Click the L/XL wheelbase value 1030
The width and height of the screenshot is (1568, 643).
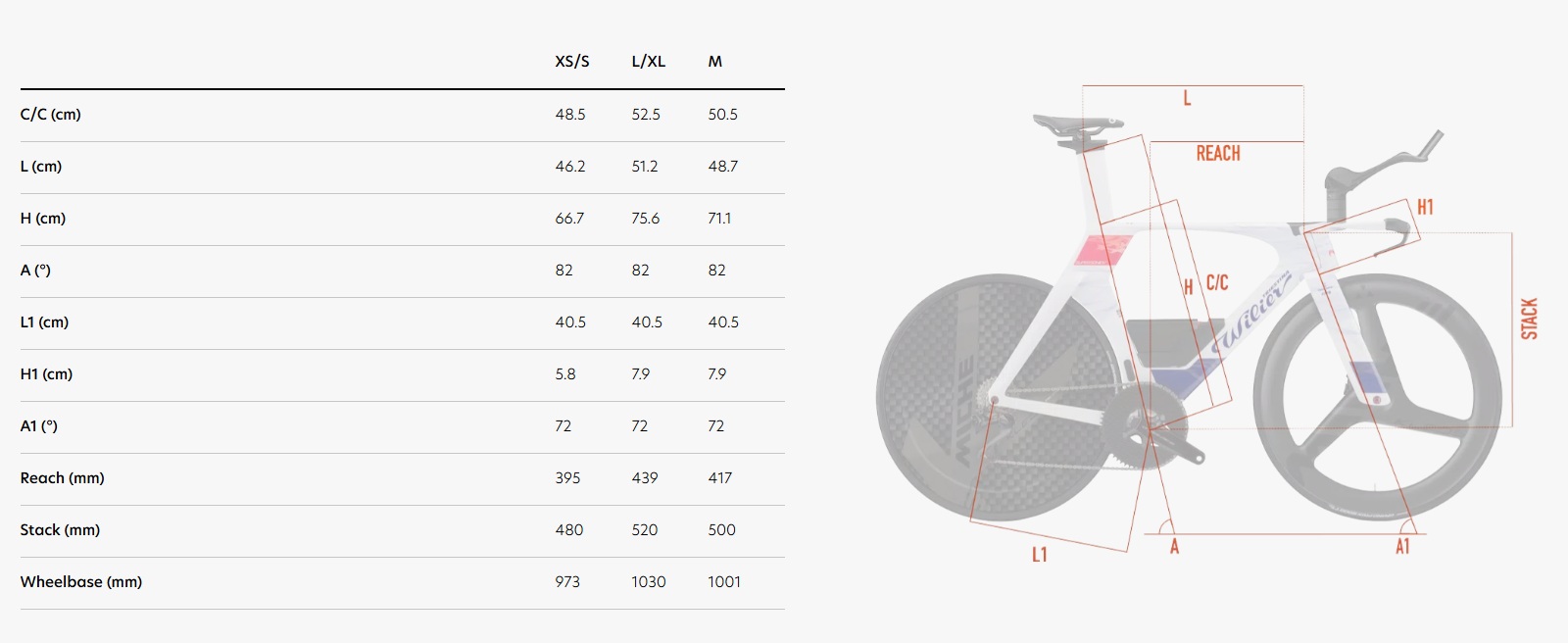(x=648, y=582)
